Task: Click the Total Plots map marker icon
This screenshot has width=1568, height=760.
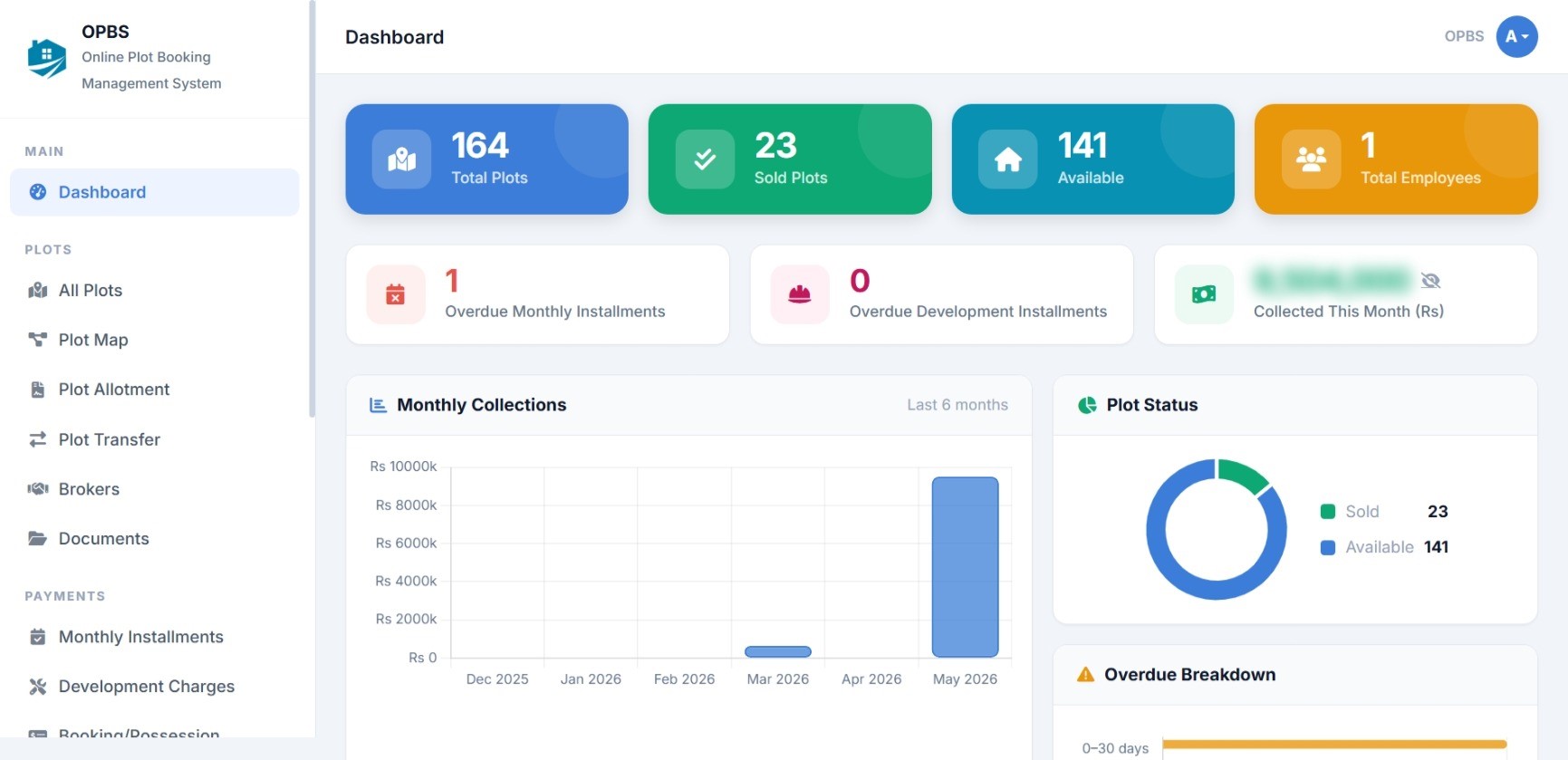Action: pyautogui.click(x=401, y=159)
